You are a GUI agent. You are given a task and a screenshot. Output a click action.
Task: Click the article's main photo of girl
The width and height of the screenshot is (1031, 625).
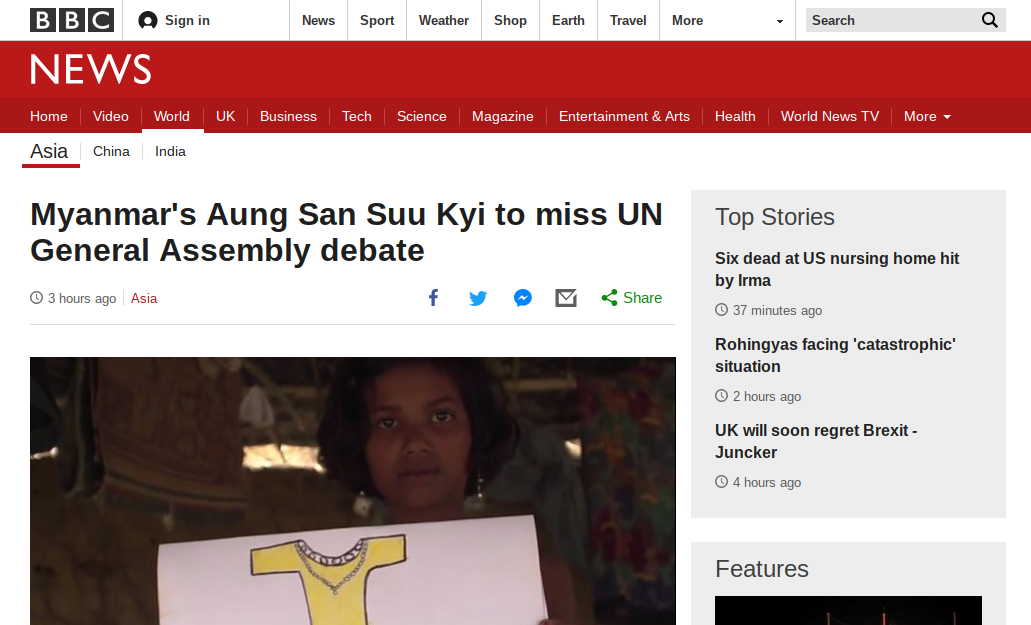point(352,491)
